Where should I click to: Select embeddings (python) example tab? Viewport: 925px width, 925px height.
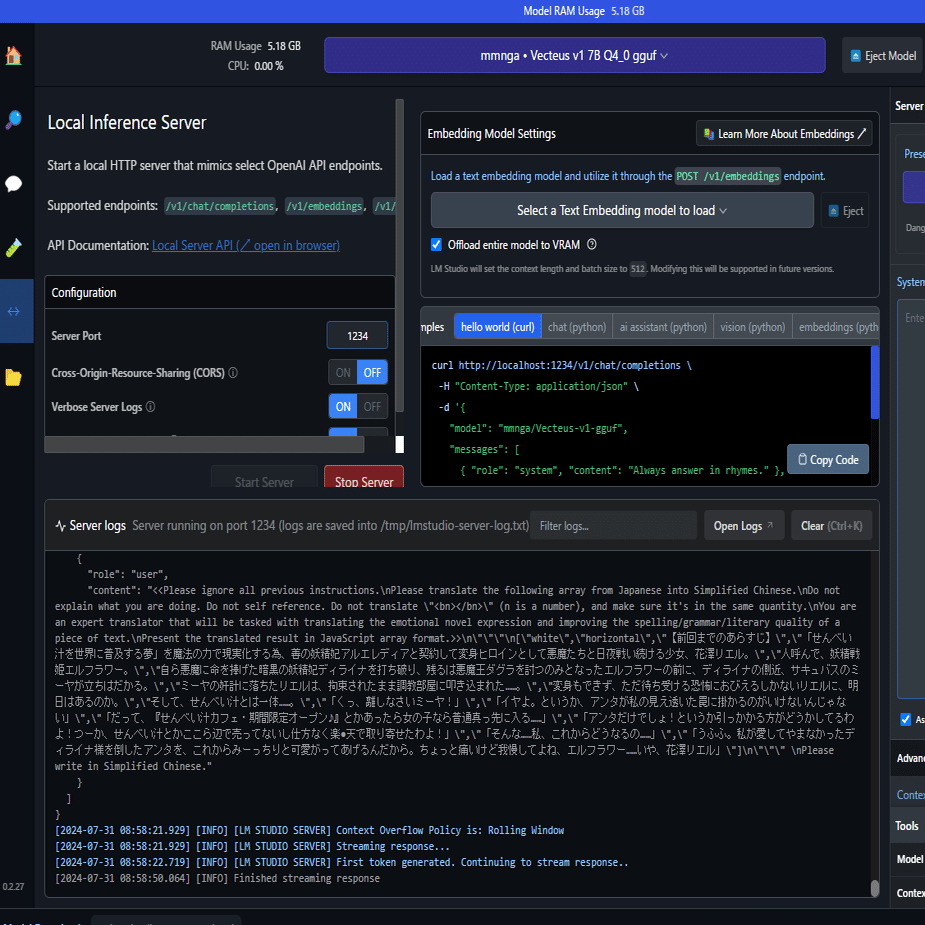pos(836,327)
